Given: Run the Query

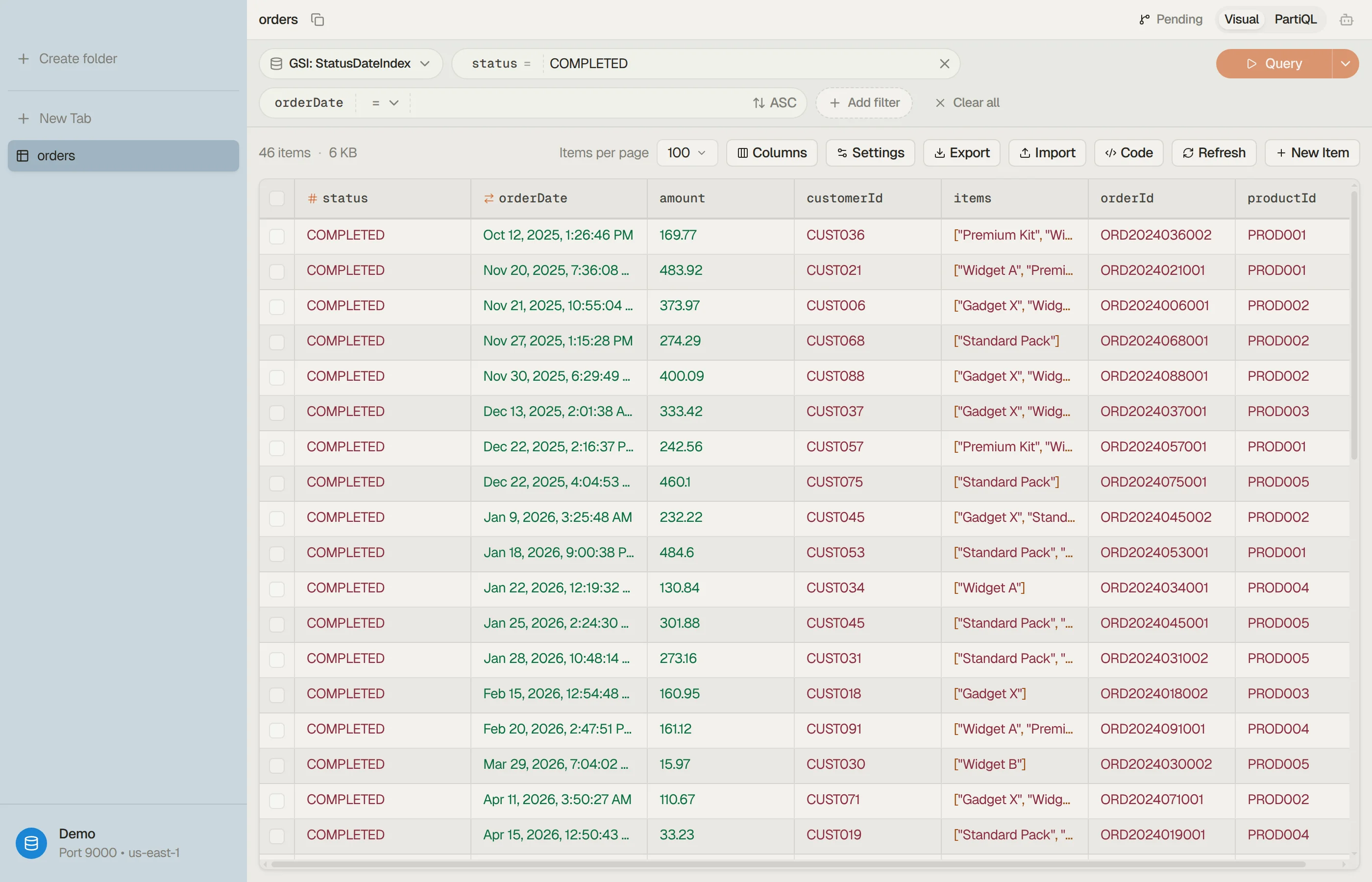Looking at the screenshot, I should [1274, 64].
